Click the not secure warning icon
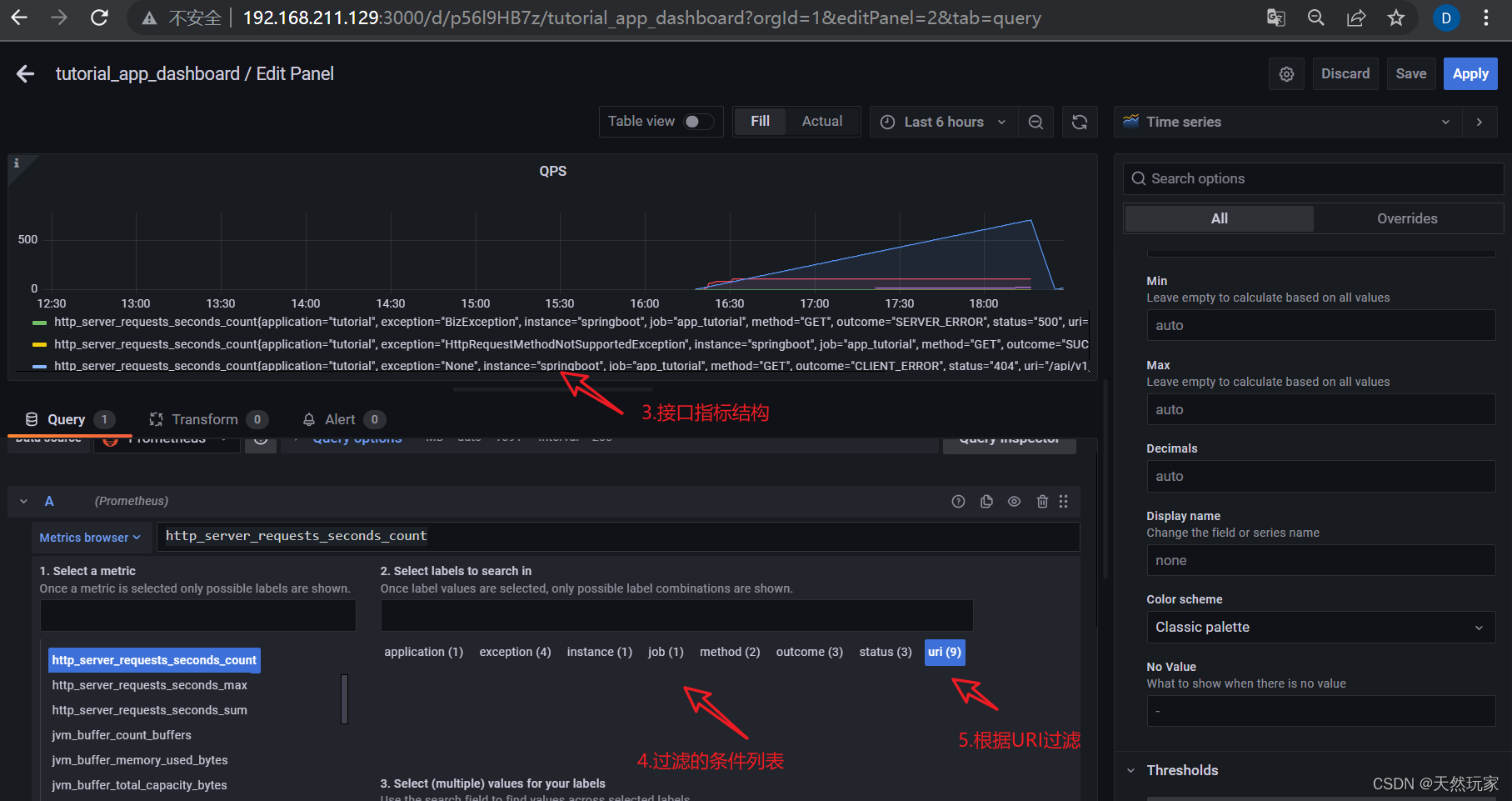The image size is (1512, 801). point(149,18)
